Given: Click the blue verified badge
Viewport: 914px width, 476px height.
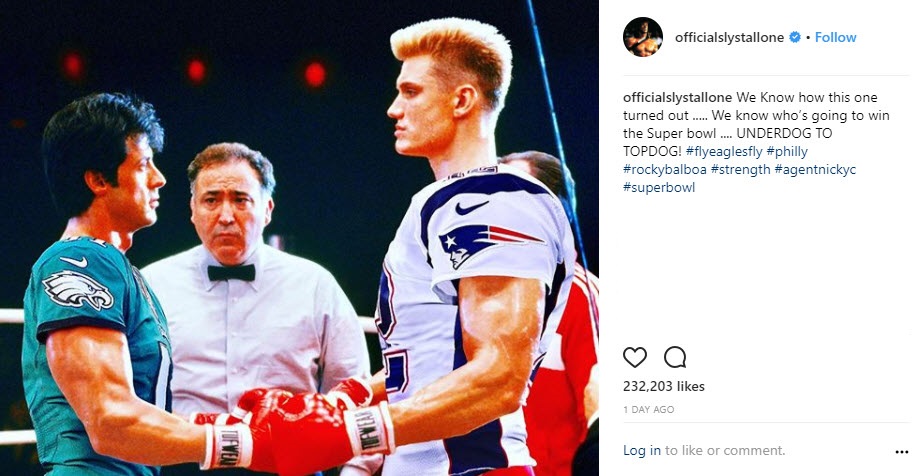Looking at the screenshot, I should coord(795,37).
